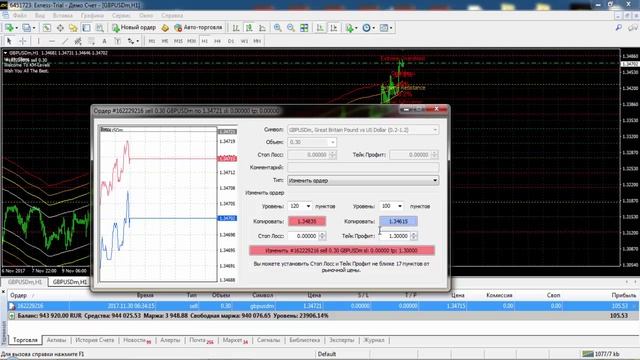640x360 pixels.
Task: Select the Fibonacci retracement tool
Action: (x=91, y=41)
